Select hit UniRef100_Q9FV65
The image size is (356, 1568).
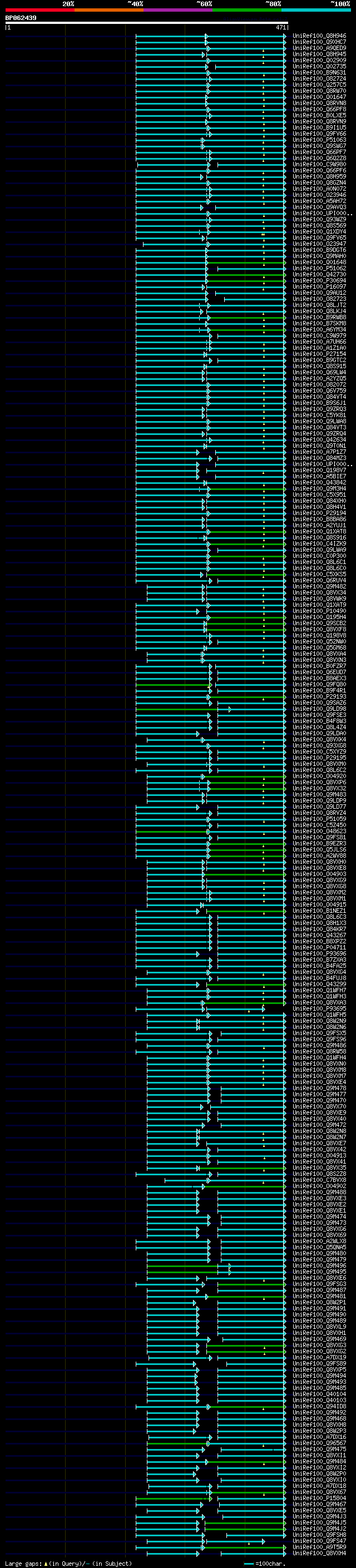[319, 238]
